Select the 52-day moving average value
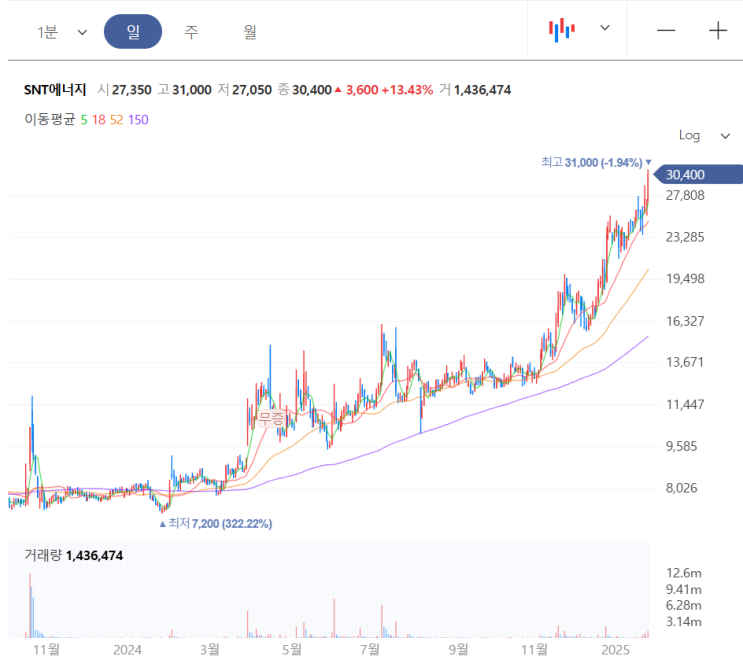 117,120
